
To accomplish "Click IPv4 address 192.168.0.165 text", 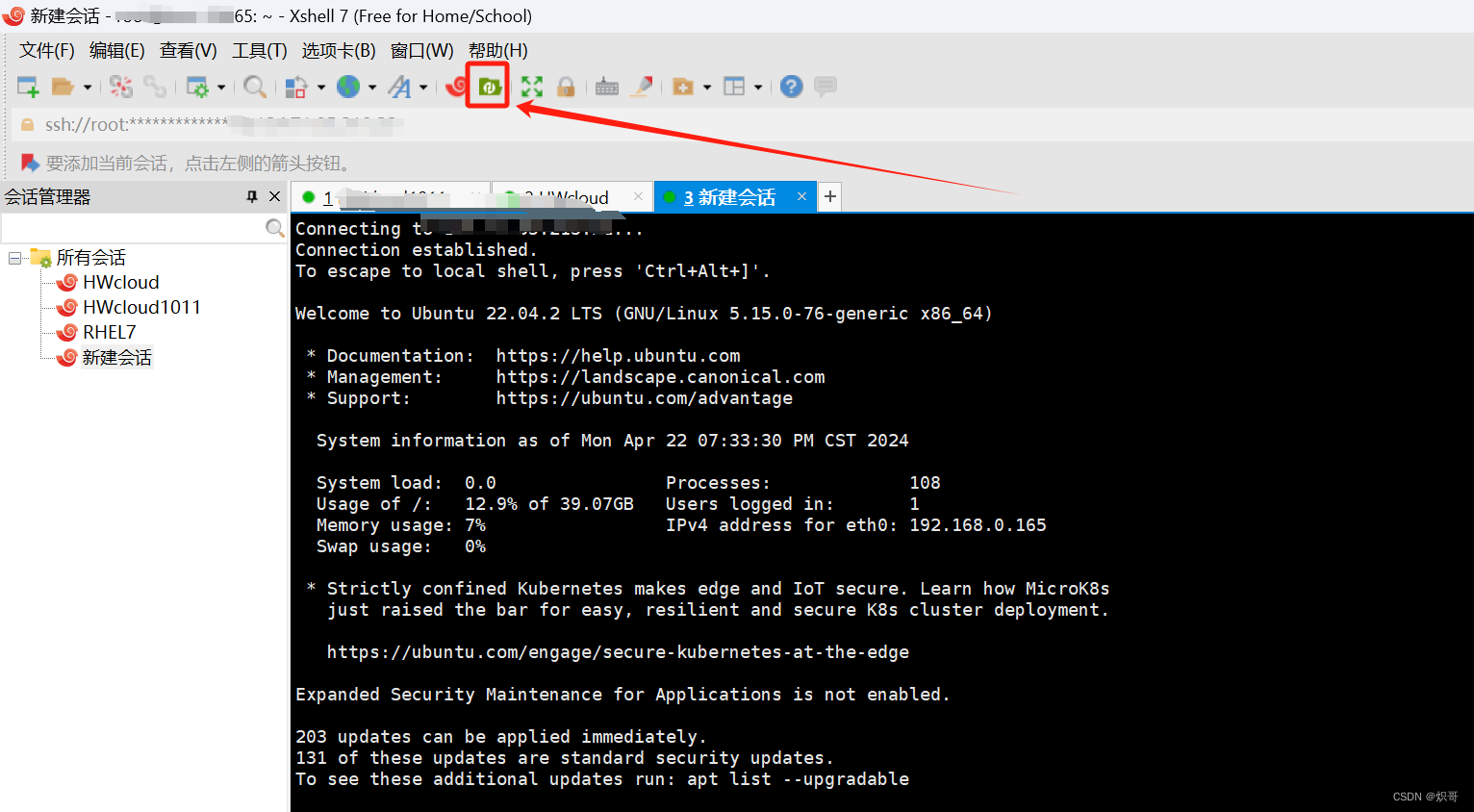I will click(x=978, y=525).
